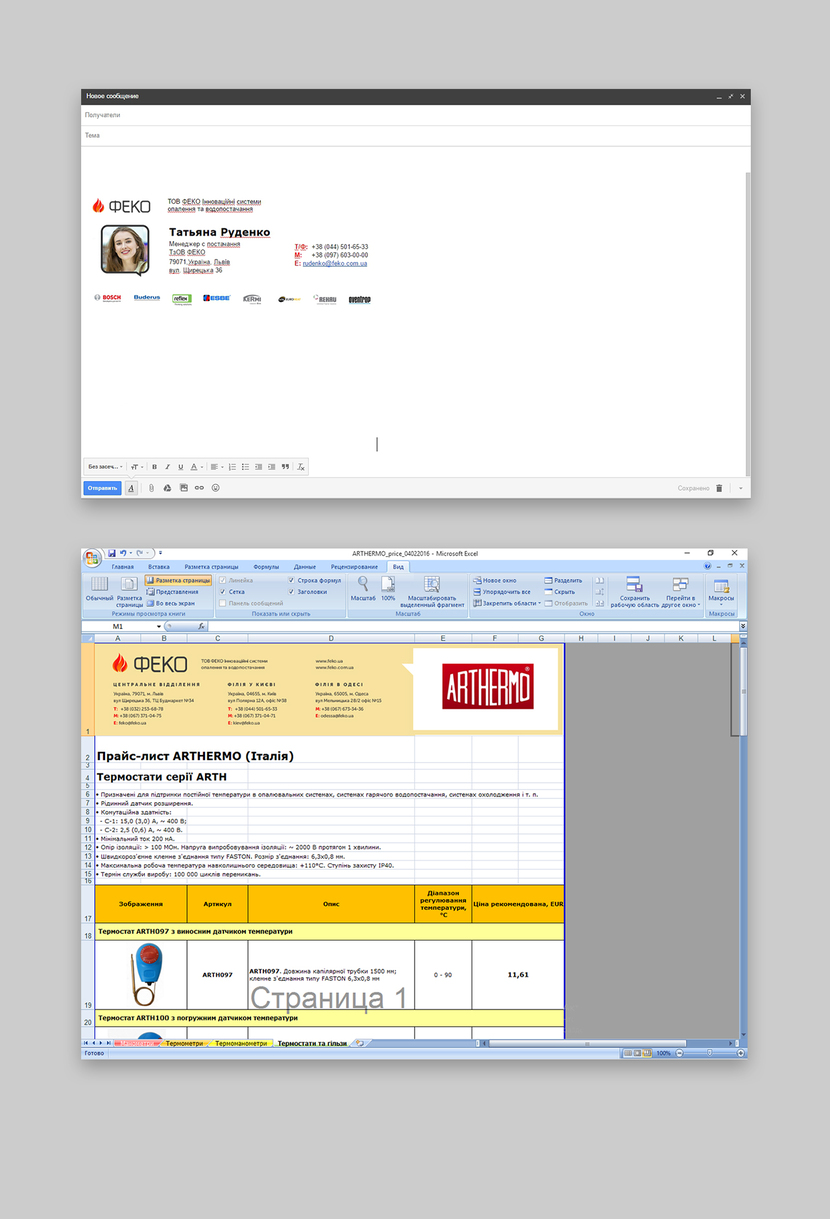
Task: Expand the Макросы dropdown in ribbon
Action: (721, 591)
